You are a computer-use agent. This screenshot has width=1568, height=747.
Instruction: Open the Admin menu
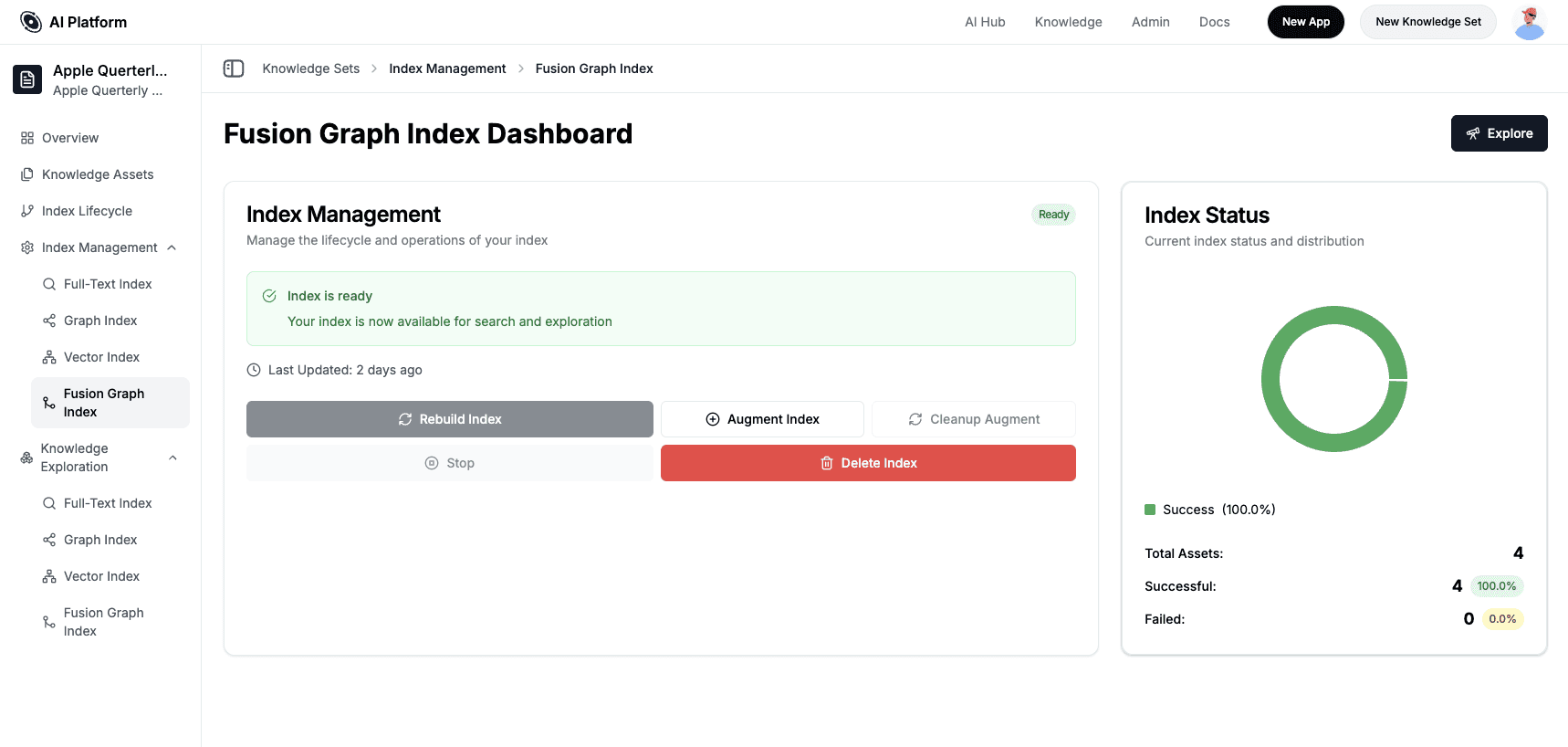pos(1150,22)
